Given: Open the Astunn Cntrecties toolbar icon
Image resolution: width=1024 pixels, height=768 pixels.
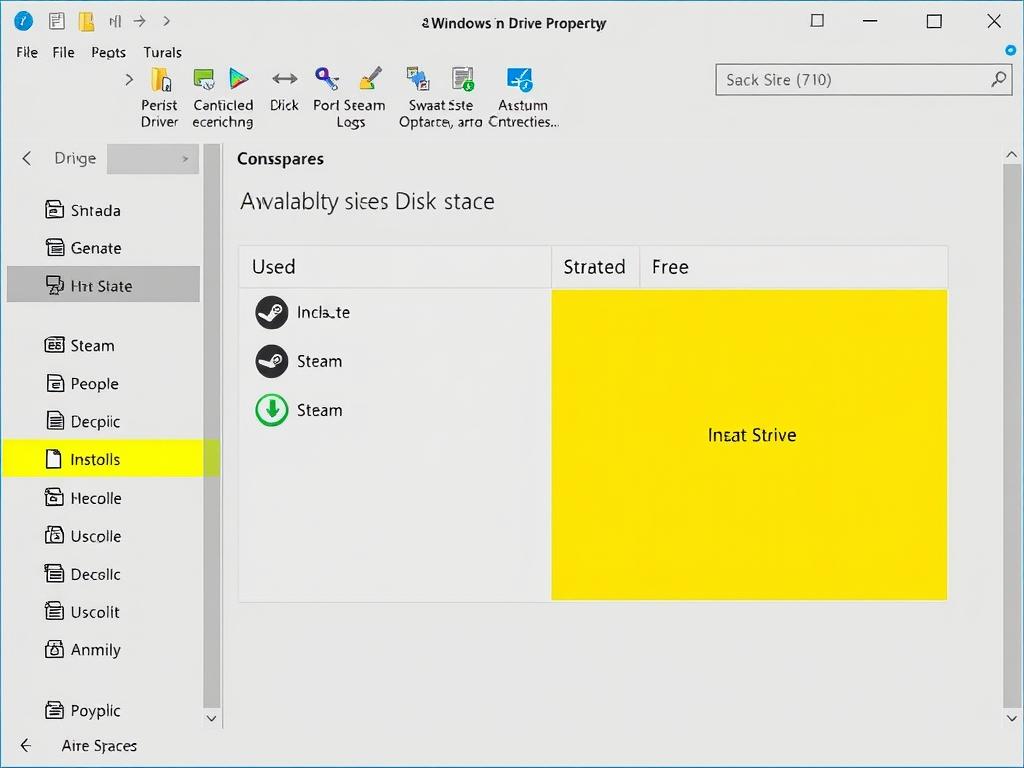Looking at the screenshot, I should coord(520,80).
